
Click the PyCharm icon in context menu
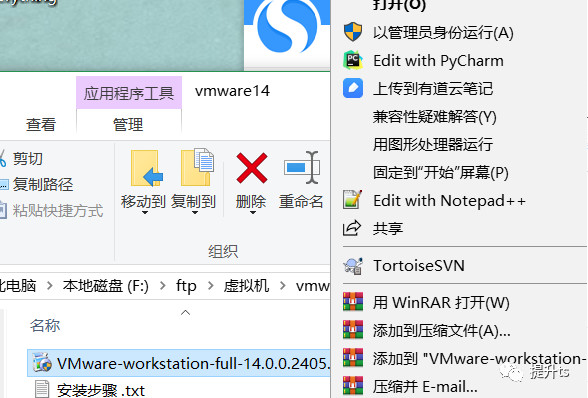tap(353, 60)
